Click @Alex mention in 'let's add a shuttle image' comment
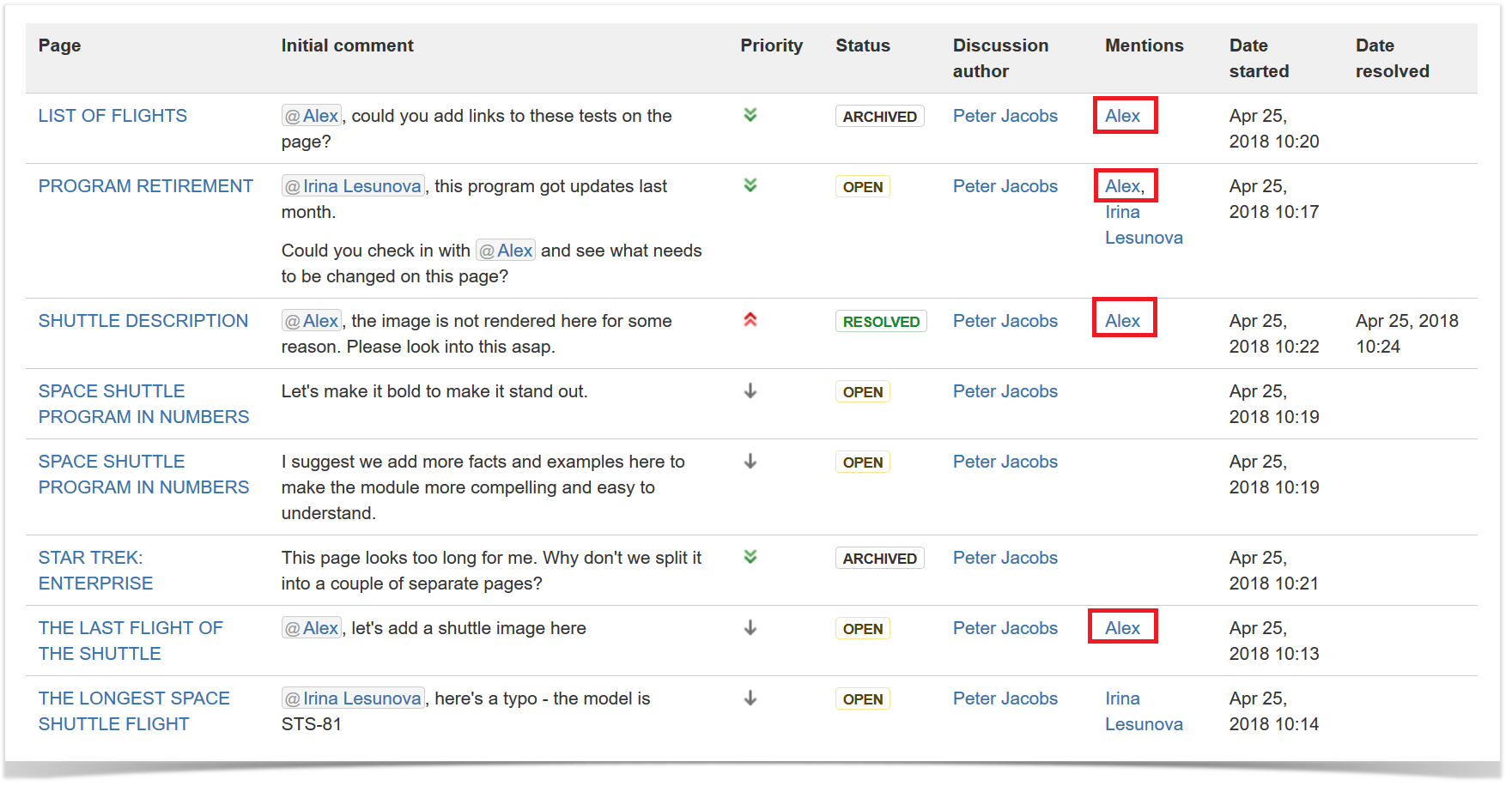This screenshot has height=786, width=1512. pos(312,628)
